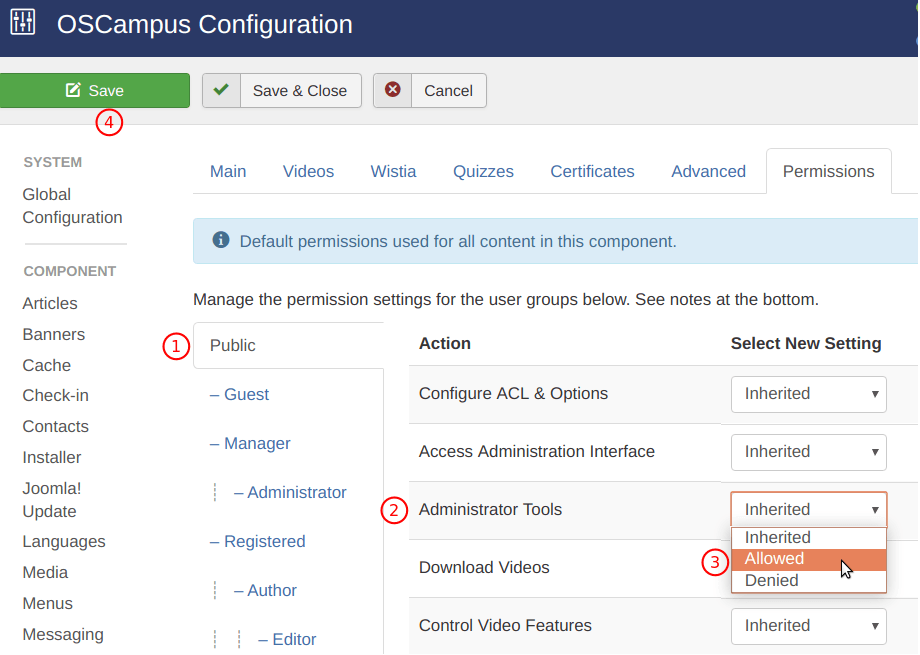This screenshot has height=655, width=920.
Task: Open the Quizzes tab
Action: tap(483, 171)
